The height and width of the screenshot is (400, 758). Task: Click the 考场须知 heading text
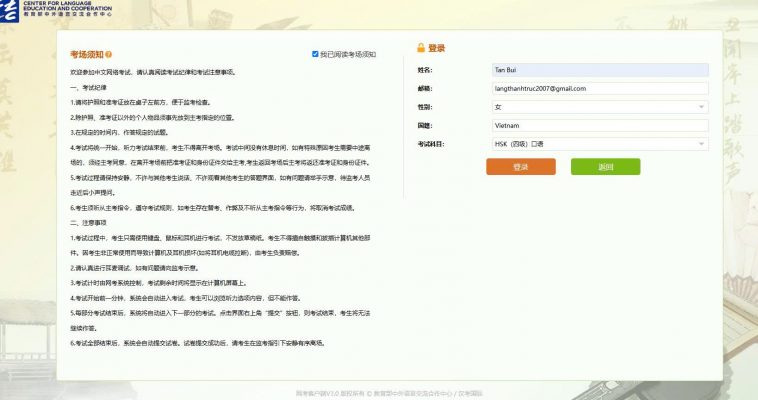[87, 55]
